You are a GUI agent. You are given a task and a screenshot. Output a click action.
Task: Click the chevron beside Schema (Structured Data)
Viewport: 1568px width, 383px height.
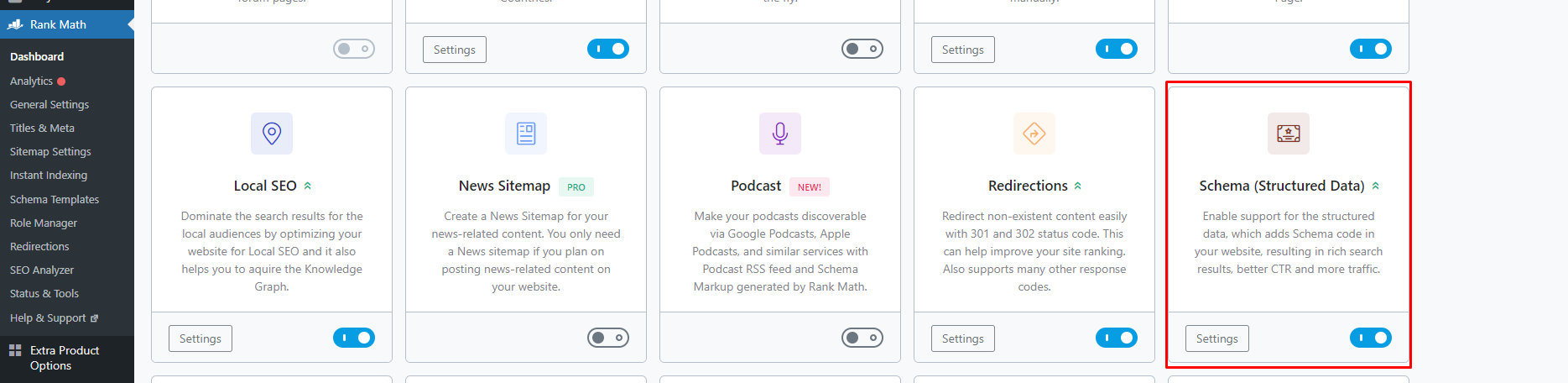tap(1375, 186)
